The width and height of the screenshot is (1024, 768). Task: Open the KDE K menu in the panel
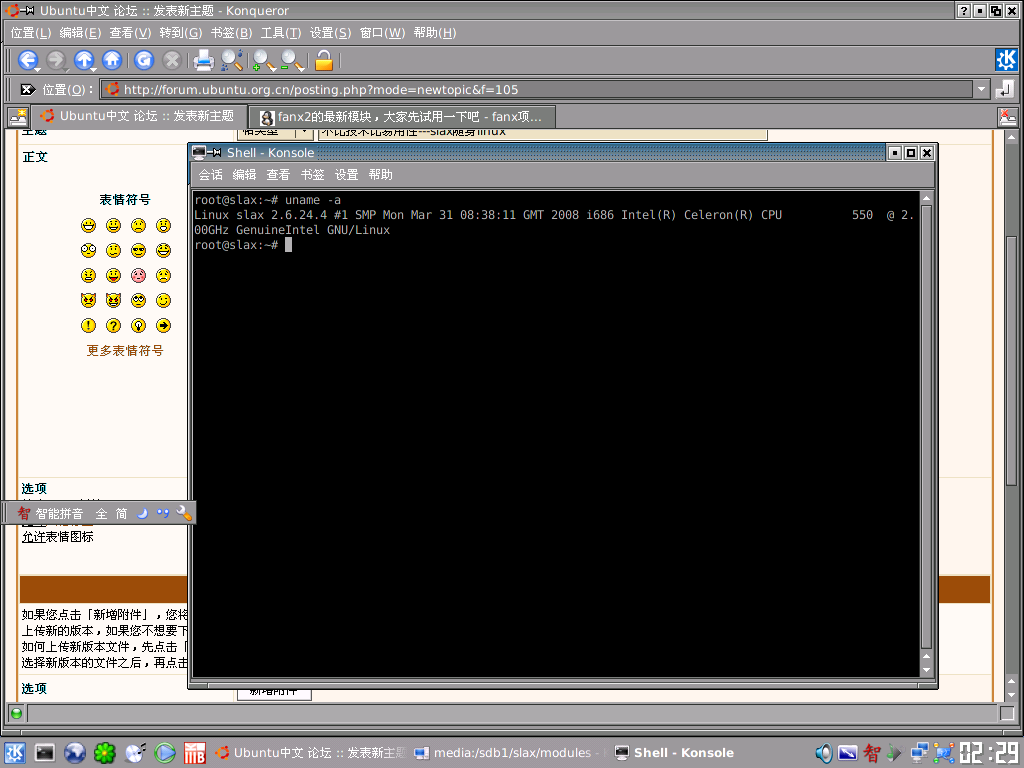[14, 753]
